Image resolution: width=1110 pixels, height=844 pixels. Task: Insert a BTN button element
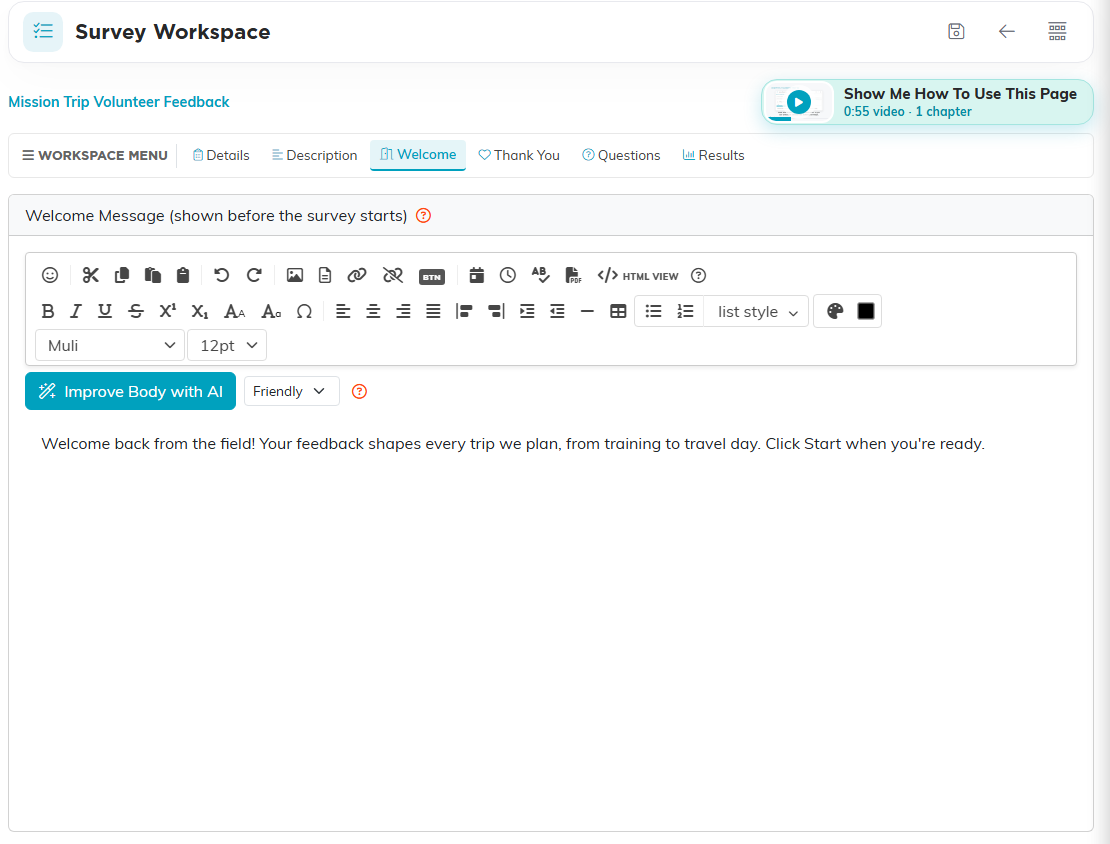tap(432, 277)
